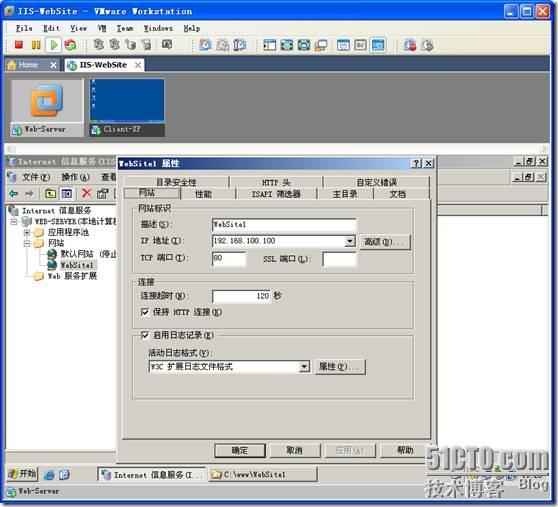Select the Client-XP thumbnail
Screen dimensions: 558x507
coord(127,107)
